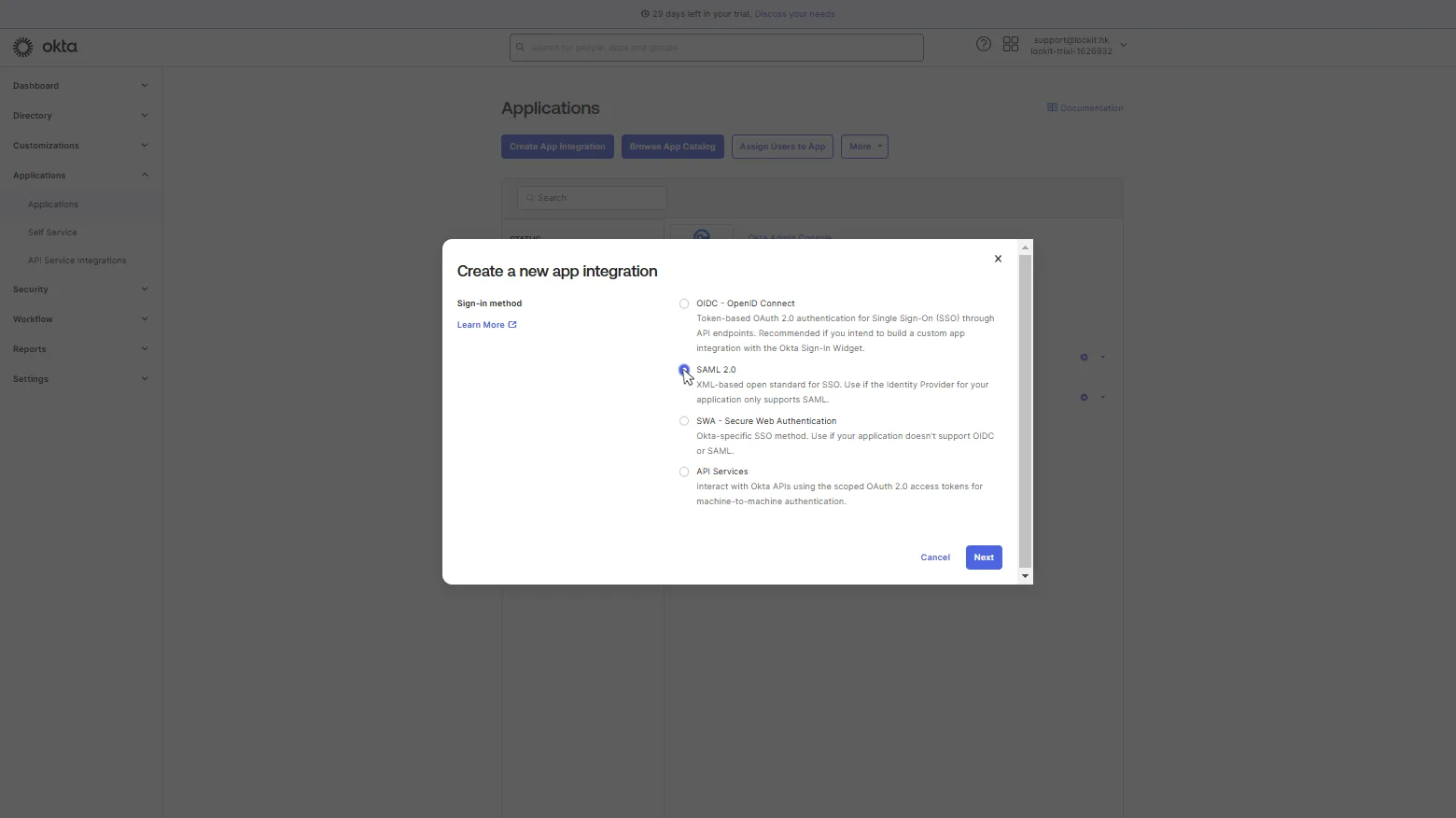Click Assign Users to App button
Screen dimensions: 1456x818
coord(782,147)
